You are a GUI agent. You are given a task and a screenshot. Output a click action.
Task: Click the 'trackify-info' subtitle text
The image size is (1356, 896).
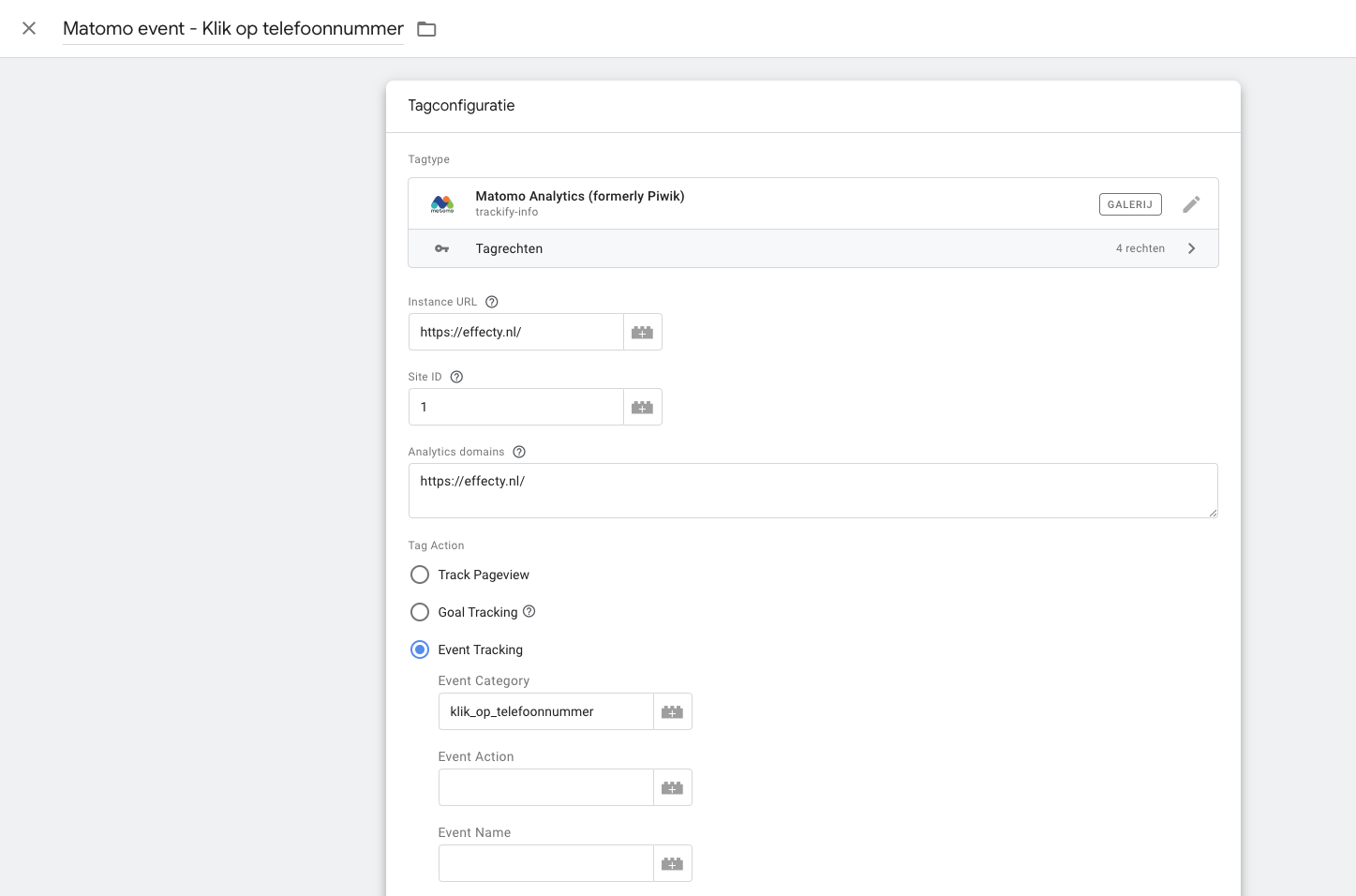[x=507, y=212]
